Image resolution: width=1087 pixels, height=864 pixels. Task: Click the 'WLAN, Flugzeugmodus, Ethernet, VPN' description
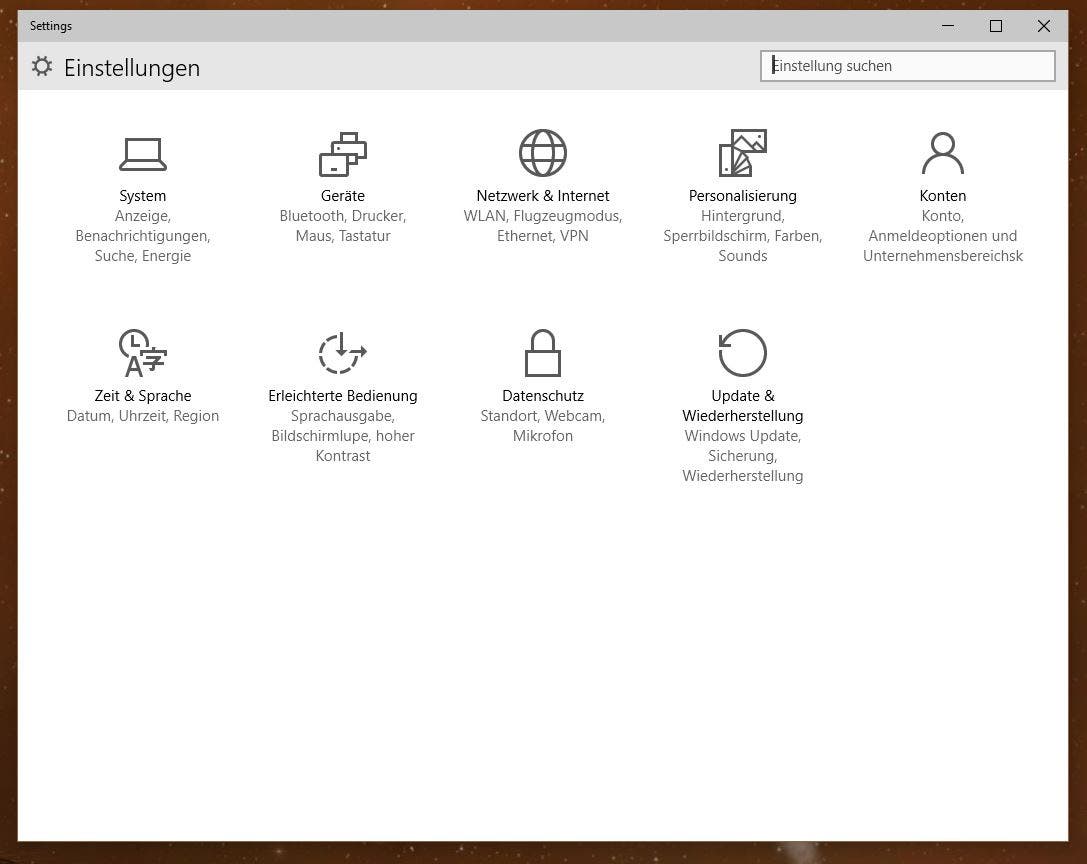[x=543, y=226]
